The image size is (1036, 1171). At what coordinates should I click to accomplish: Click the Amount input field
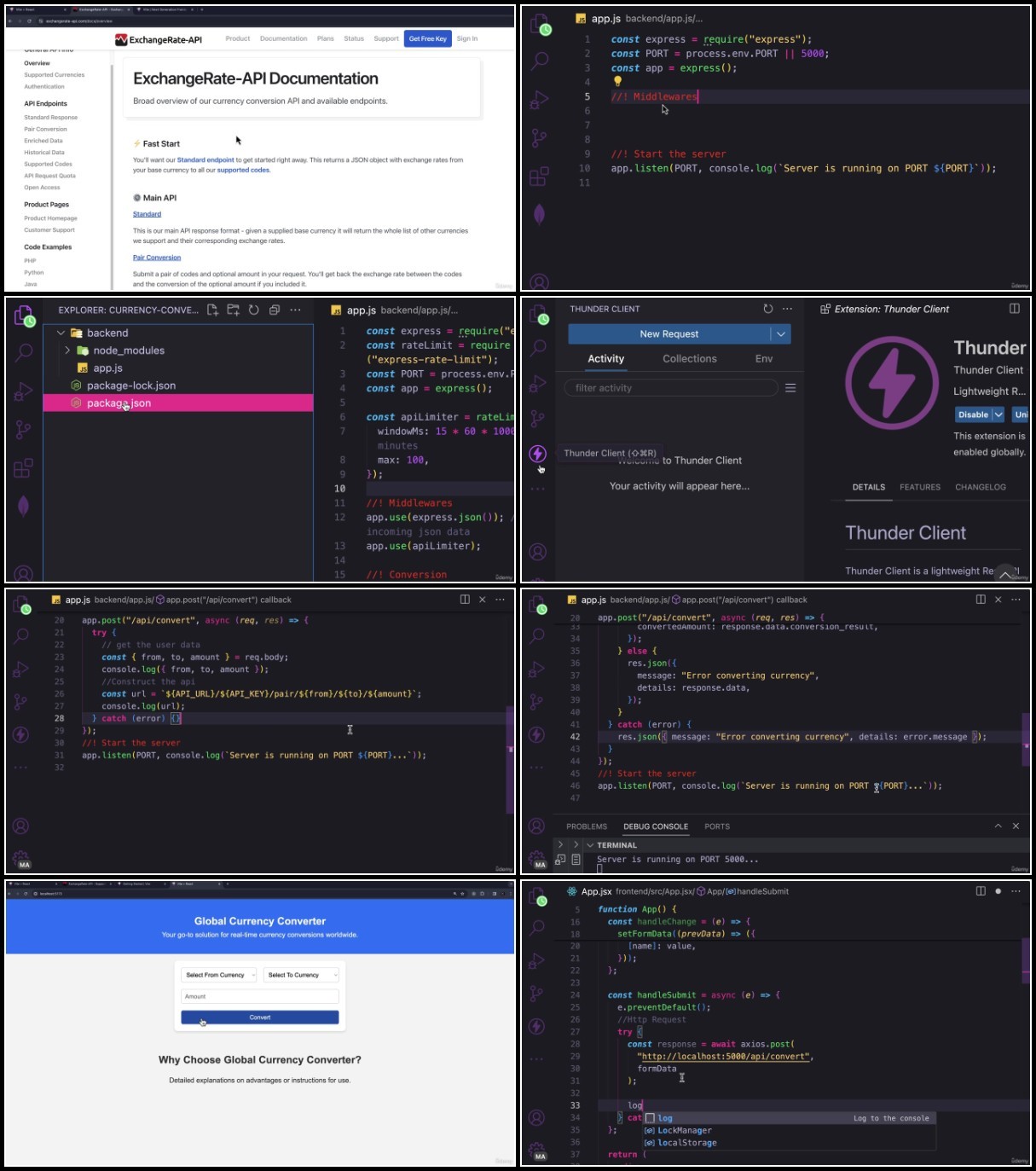tap(260, 996)
